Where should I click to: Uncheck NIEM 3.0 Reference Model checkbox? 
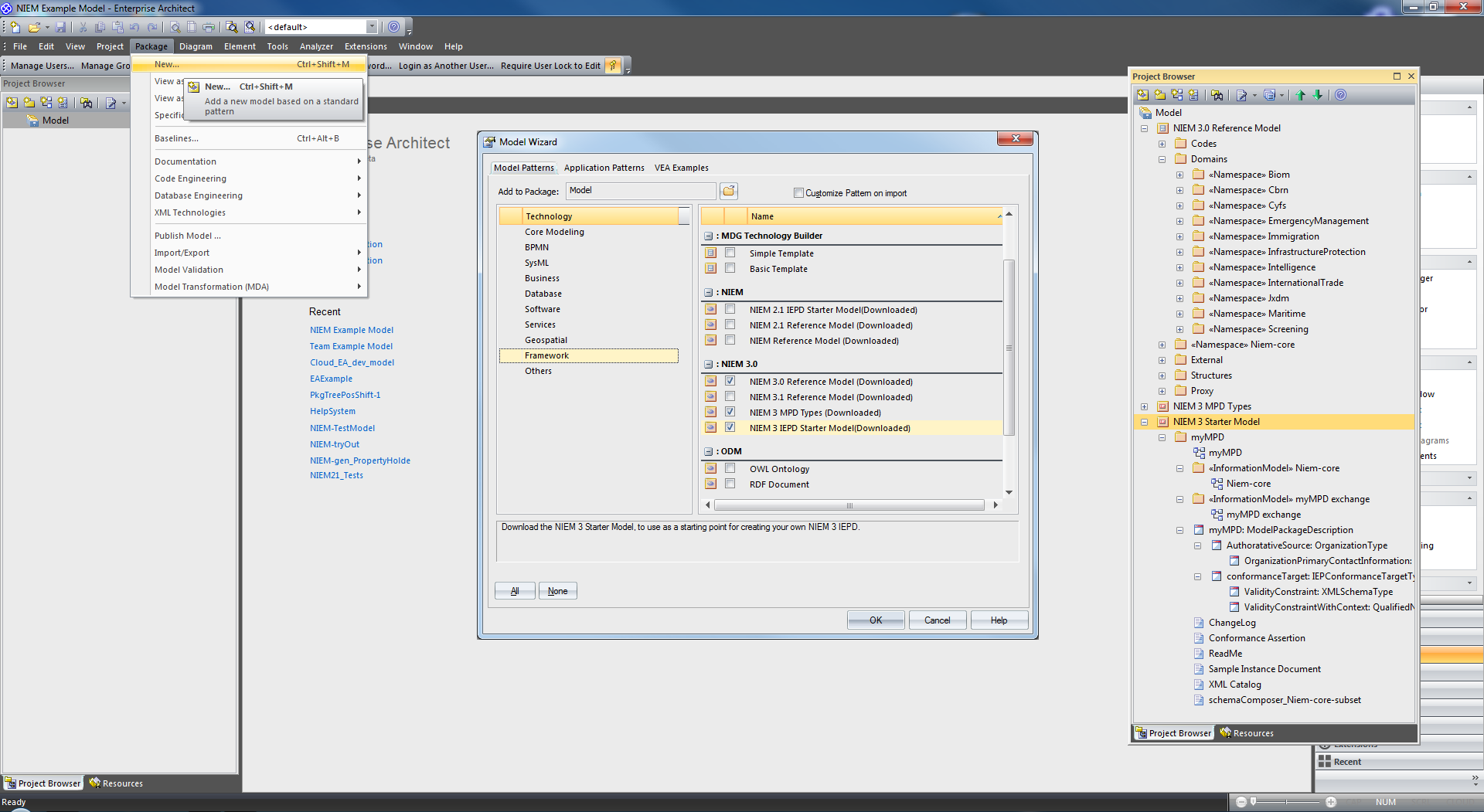pyautogui.click(x=730, y=381)
